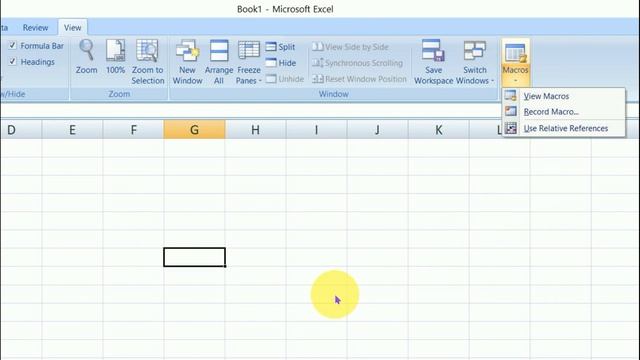
Task: Choose Record Macro... from the menu
Action: (563, 111)
